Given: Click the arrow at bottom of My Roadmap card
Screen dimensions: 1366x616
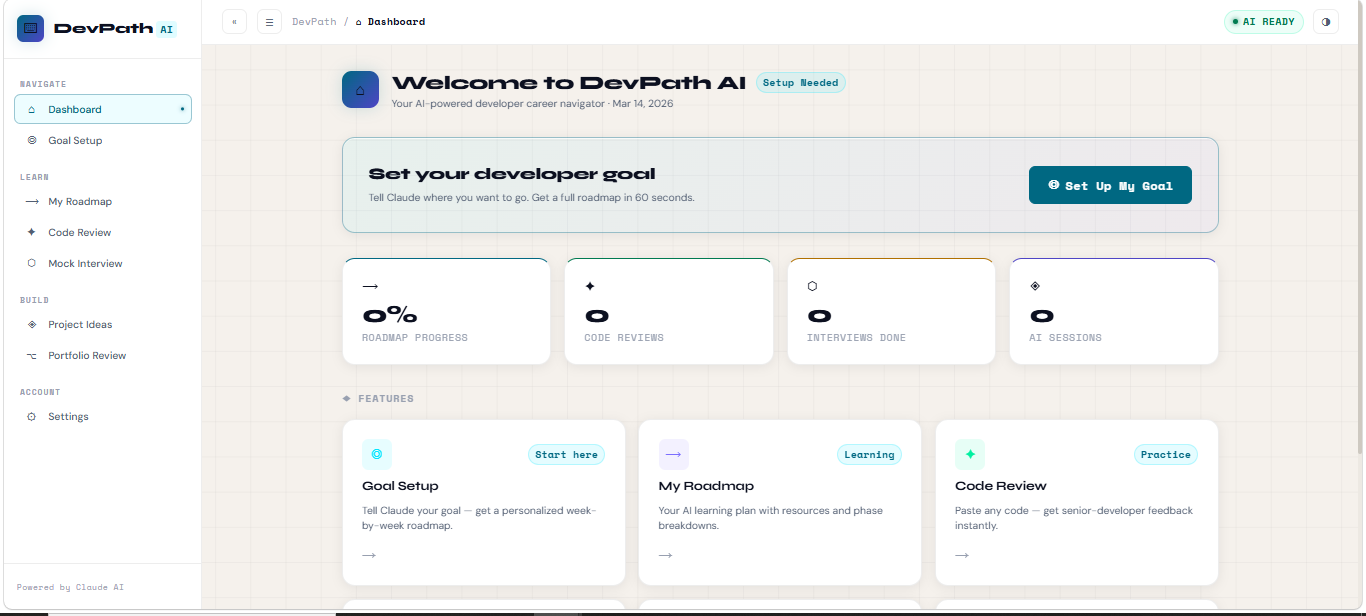Looking at the screenshot, I should tap(666, 555).
